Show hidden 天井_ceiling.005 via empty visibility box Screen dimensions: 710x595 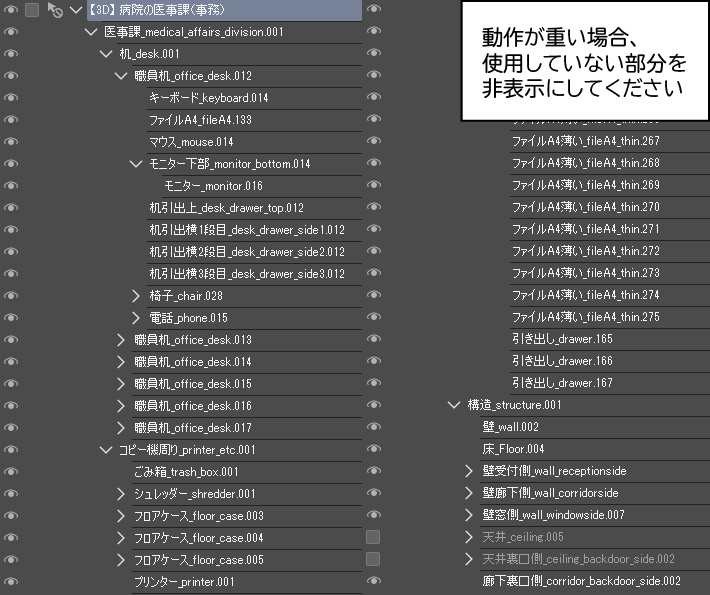click(373, 537)
